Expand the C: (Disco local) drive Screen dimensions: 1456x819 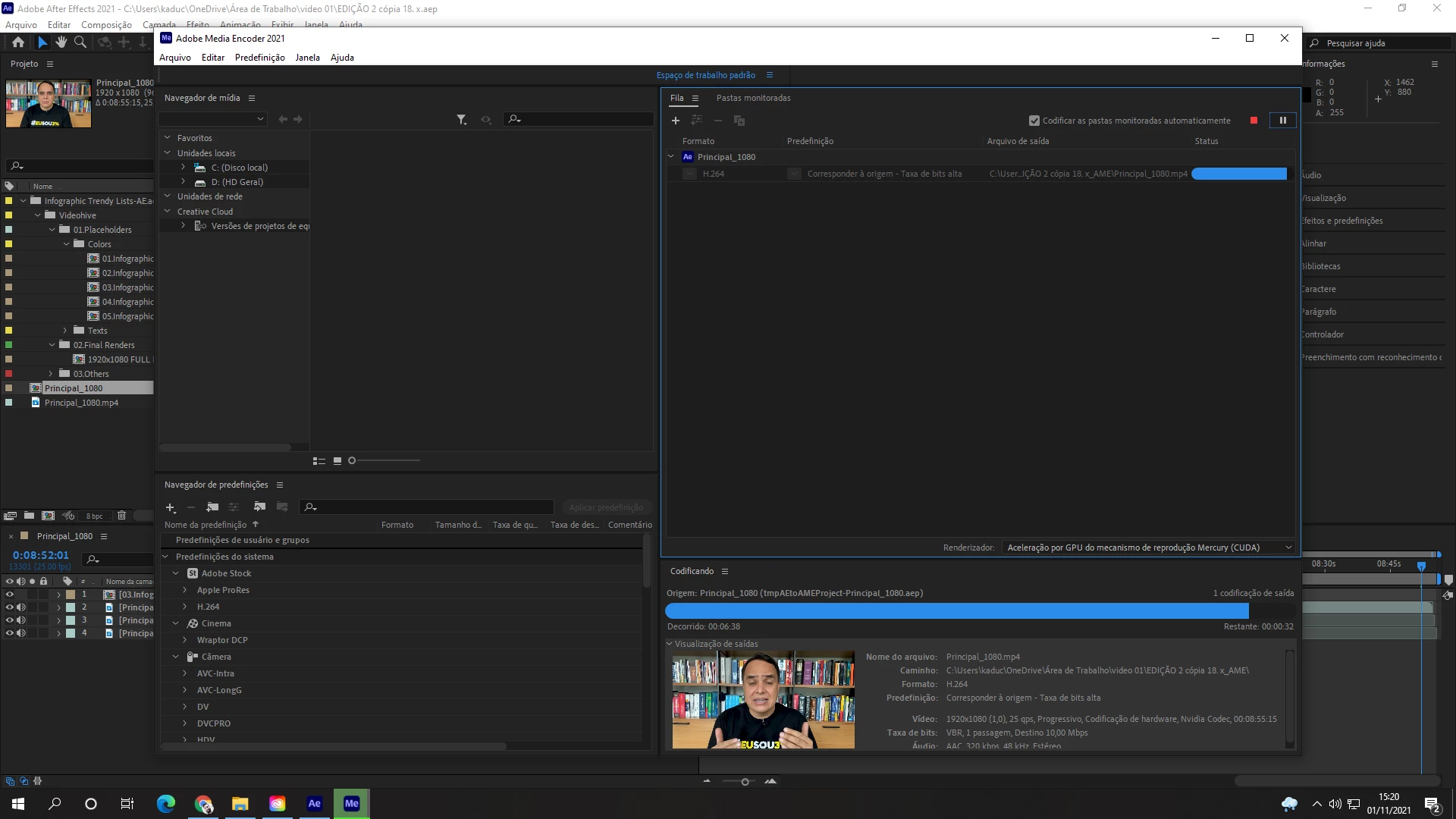tap(183, 167)
